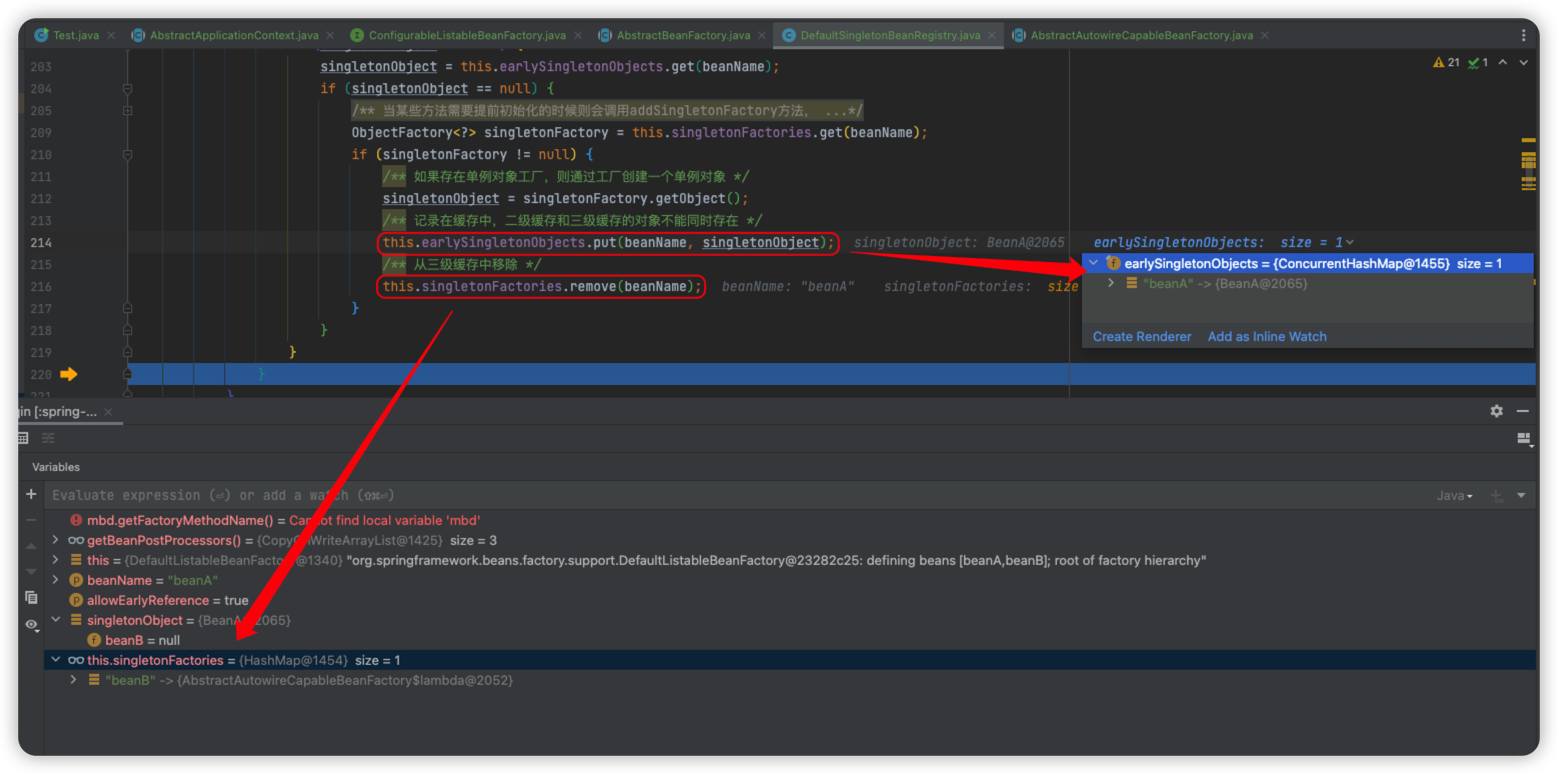Close the ConfigurableListableBeanFactory.java tab
1558x774 pixels.
[x=577, y=36]
